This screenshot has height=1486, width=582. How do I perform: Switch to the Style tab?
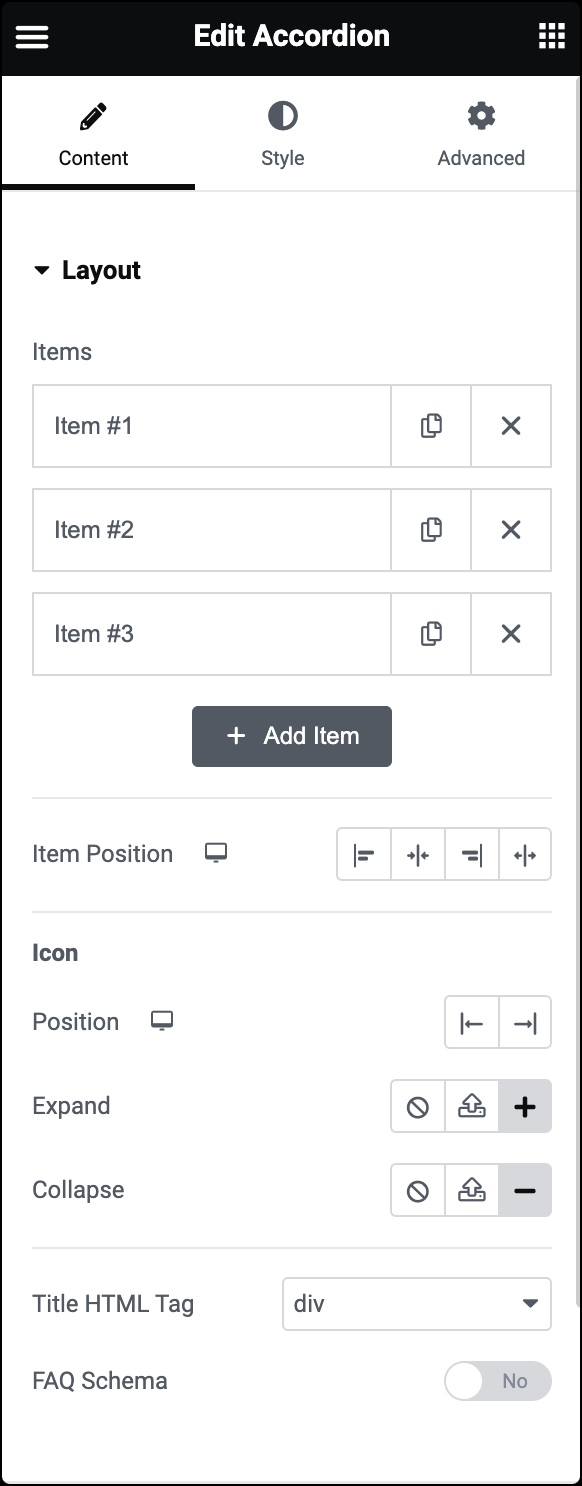283,134
